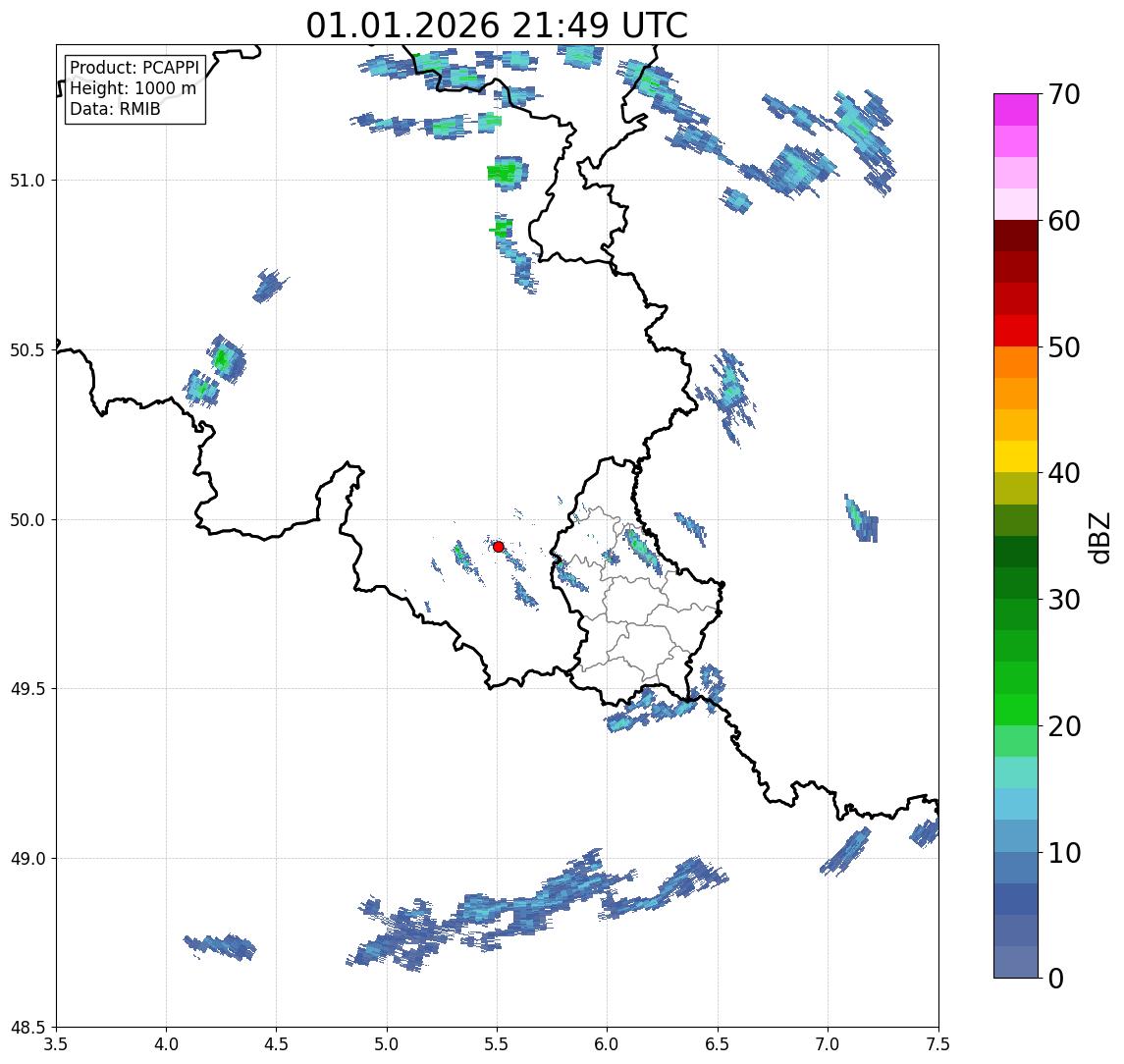Click longitude axis label 5.0
1124x1064 pixels.
pos(387,1044)
